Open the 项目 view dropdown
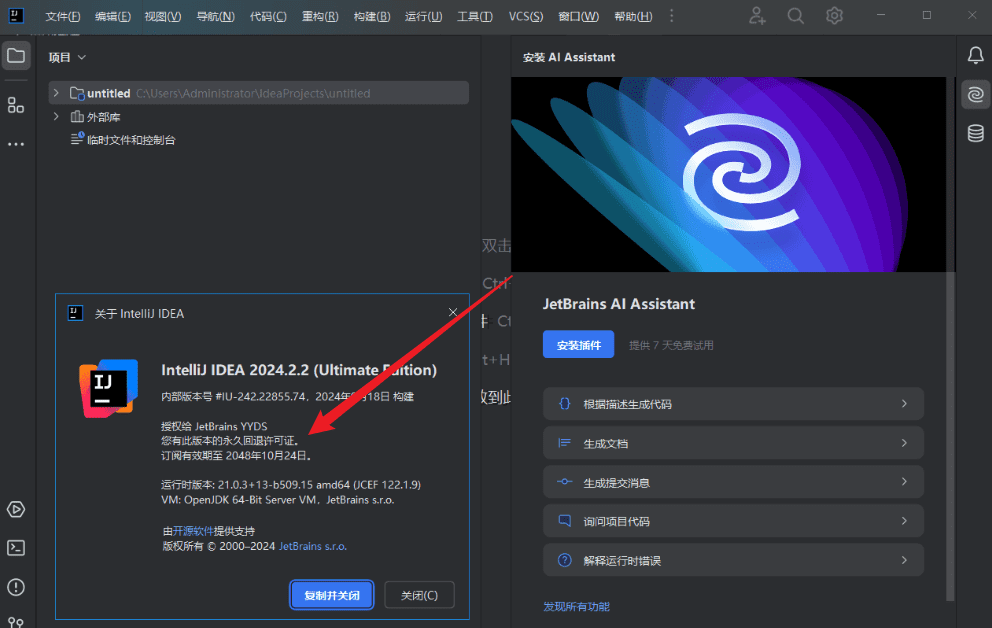The width and height of the screenshot is (992, 628). [x=67, y=58]
